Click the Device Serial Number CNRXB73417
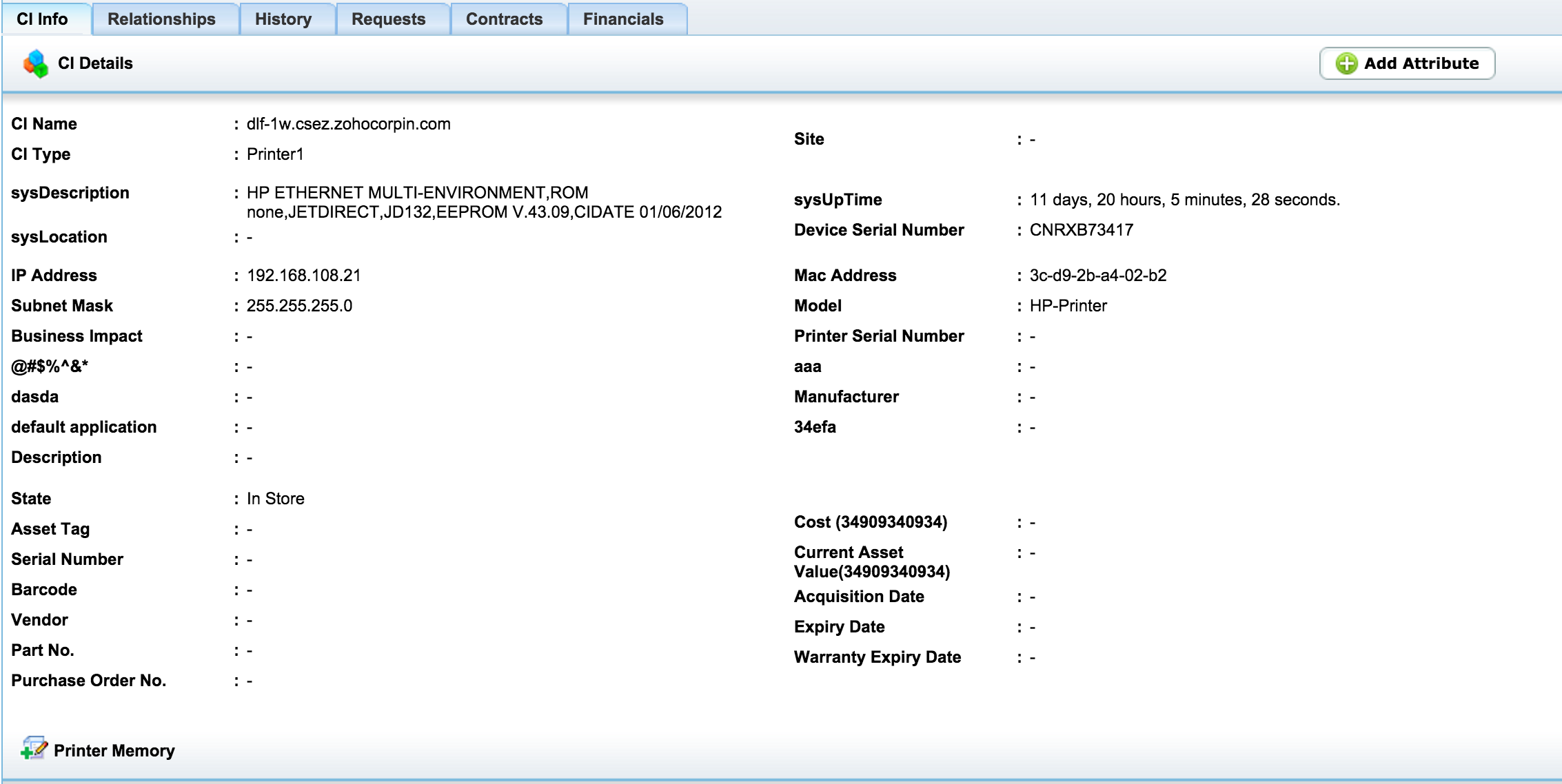The image size is (1562, 784). pos(1081,230)
